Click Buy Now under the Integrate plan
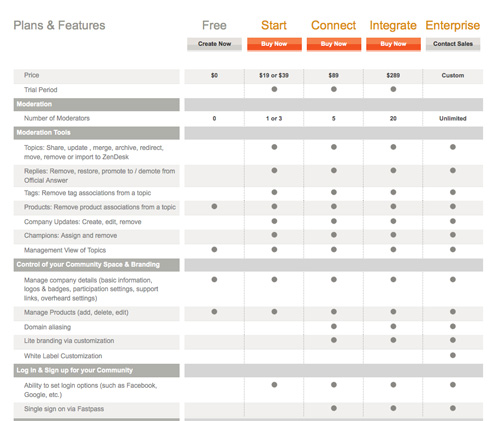Viewport: 500px width, 421px height. (393, 44)
